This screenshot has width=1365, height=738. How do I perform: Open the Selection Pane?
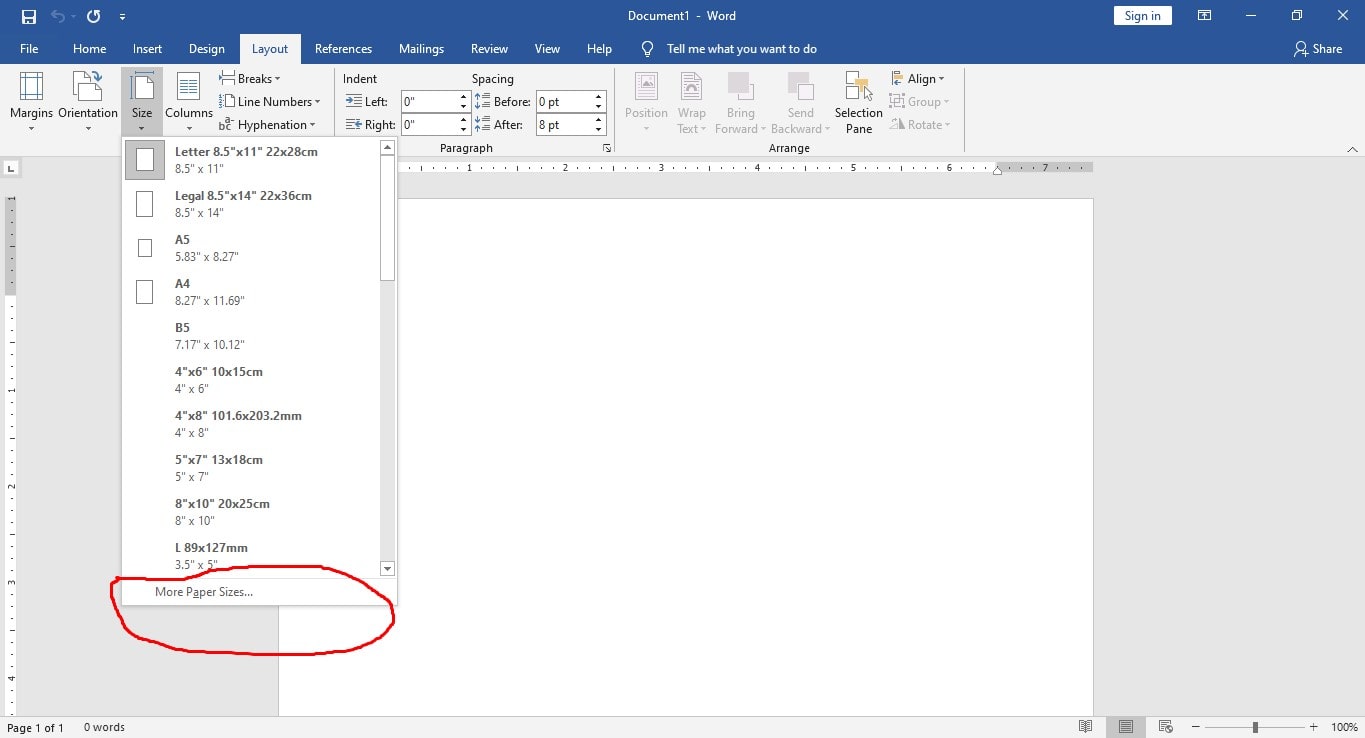(857, 100)
